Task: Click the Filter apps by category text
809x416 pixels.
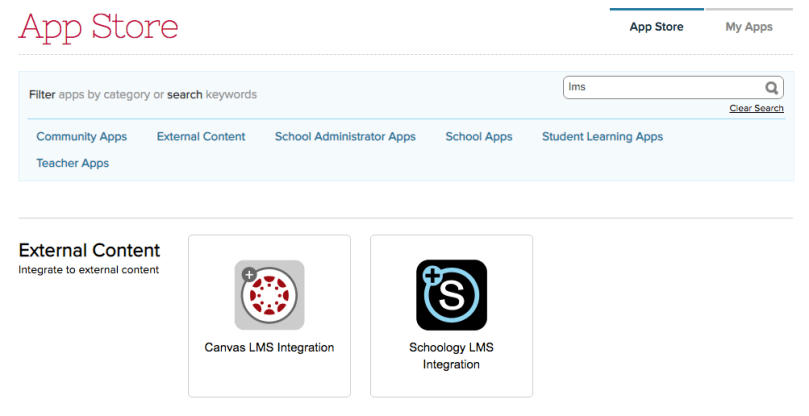Action: pos(143,94)
